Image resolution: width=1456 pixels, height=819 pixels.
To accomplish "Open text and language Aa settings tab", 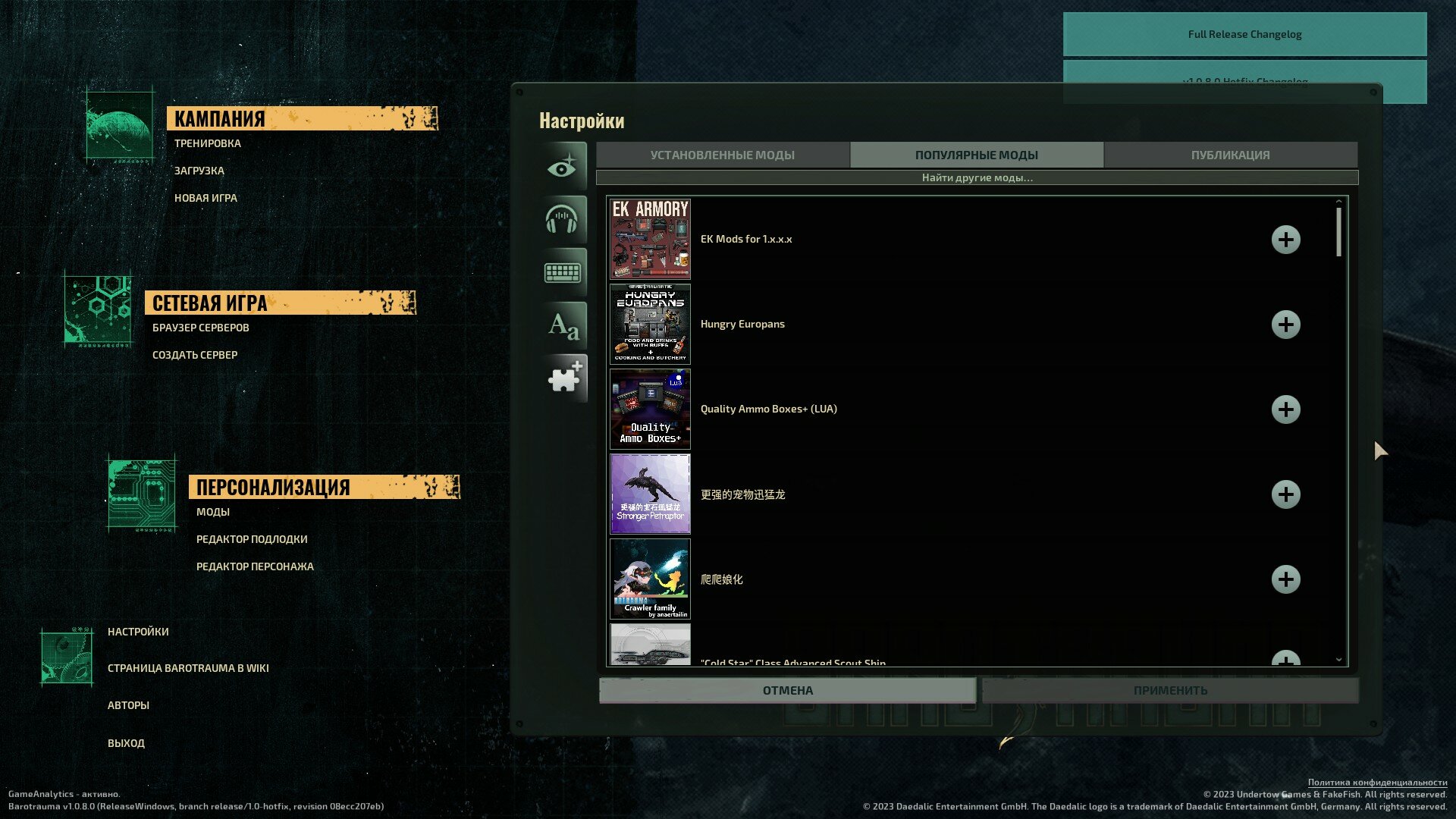I will (x=563, y=325).
